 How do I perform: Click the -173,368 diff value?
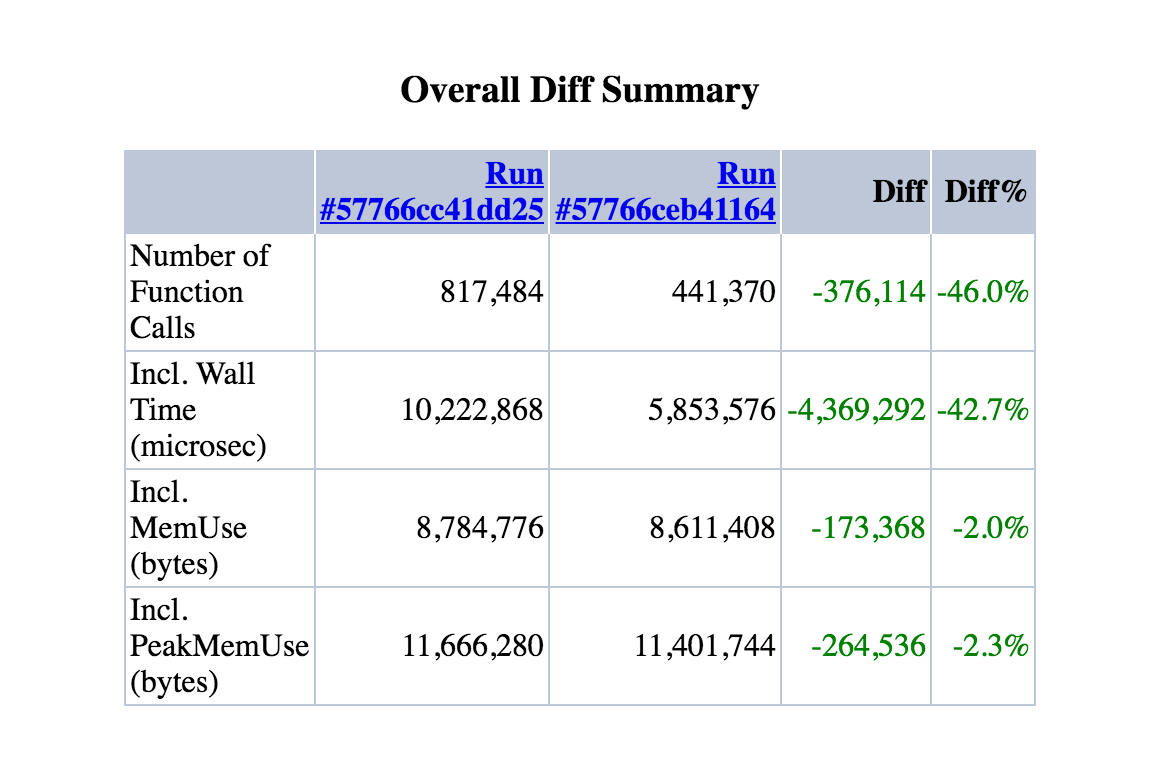[x=868, y=528]
